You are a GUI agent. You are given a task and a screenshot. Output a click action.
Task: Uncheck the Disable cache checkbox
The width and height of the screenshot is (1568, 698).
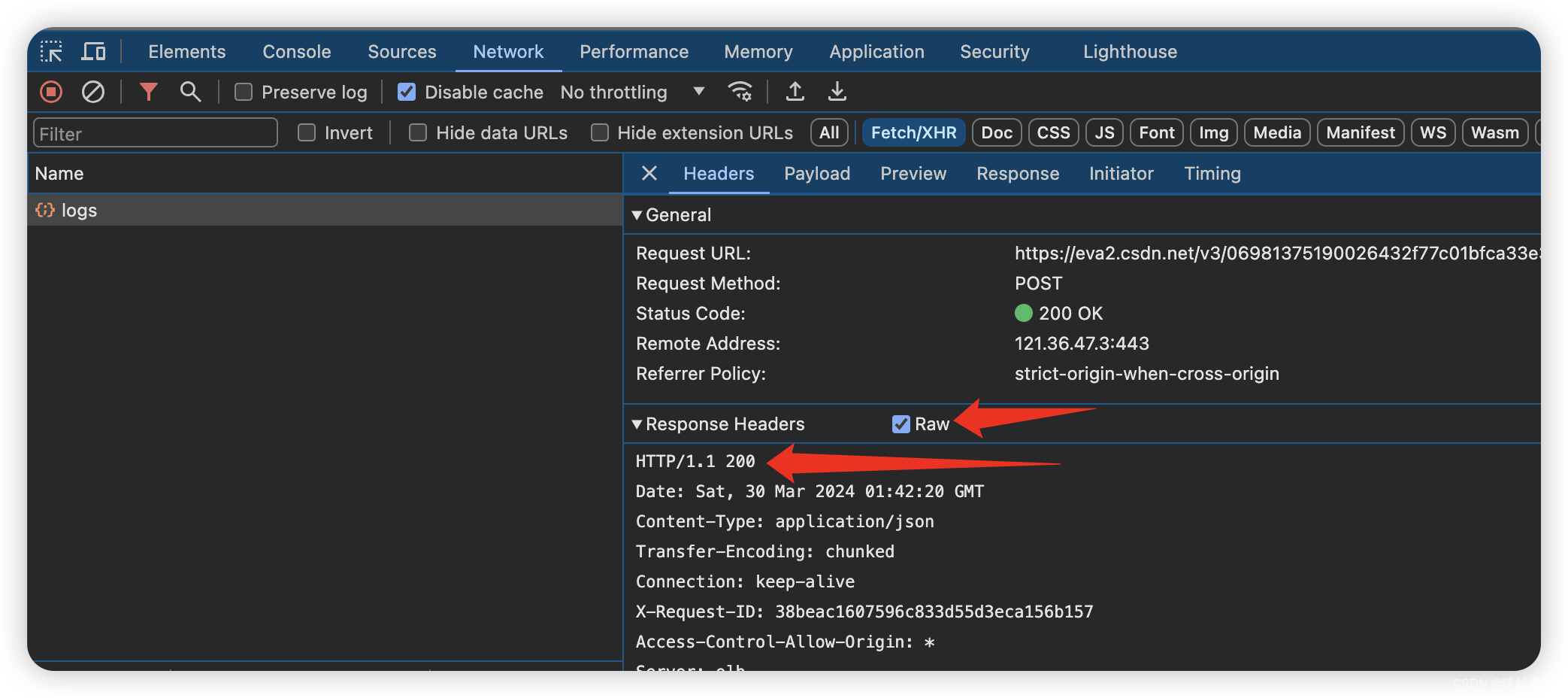coord(407,92)
